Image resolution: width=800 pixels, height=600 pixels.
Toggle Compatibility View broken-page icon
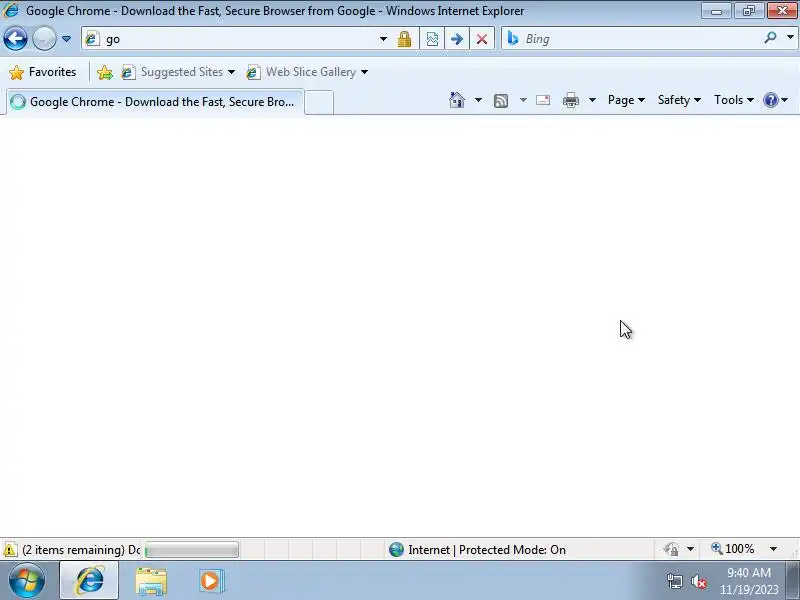[x=432, y=39]
